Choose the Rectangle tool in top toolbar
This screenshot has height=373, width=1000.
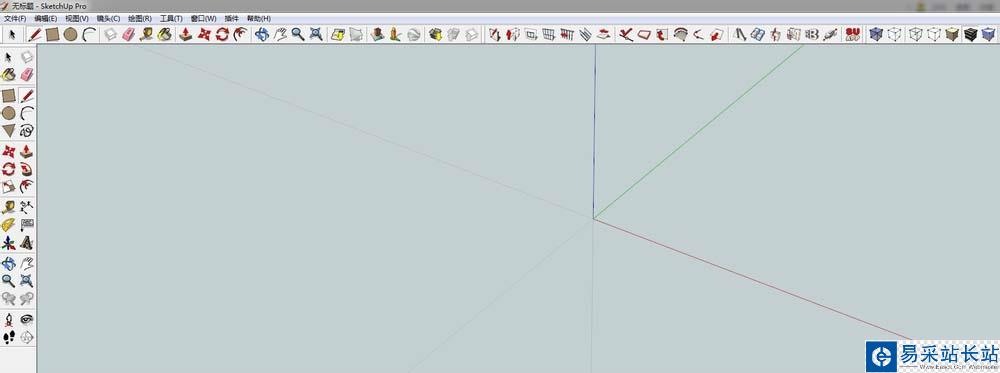52,34
